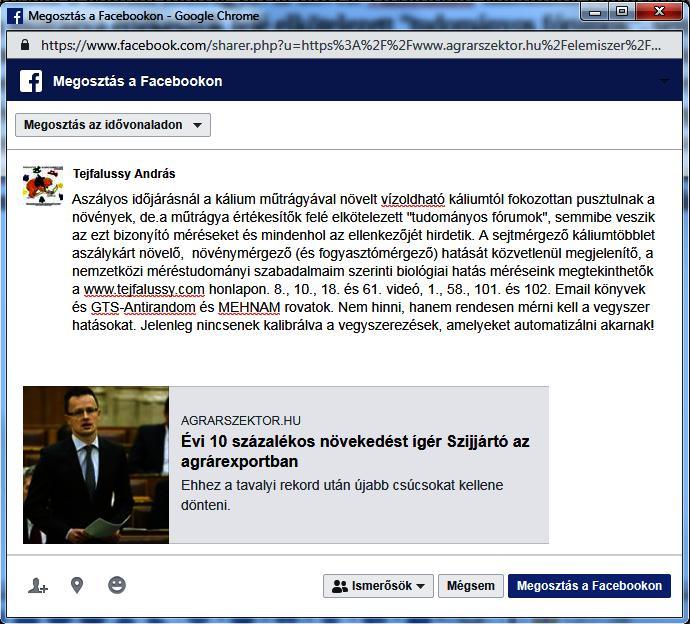Open the feeling/emoji smiley icon
The width and height of the screenshot is (690, 624).
click(x=117, y=585)
